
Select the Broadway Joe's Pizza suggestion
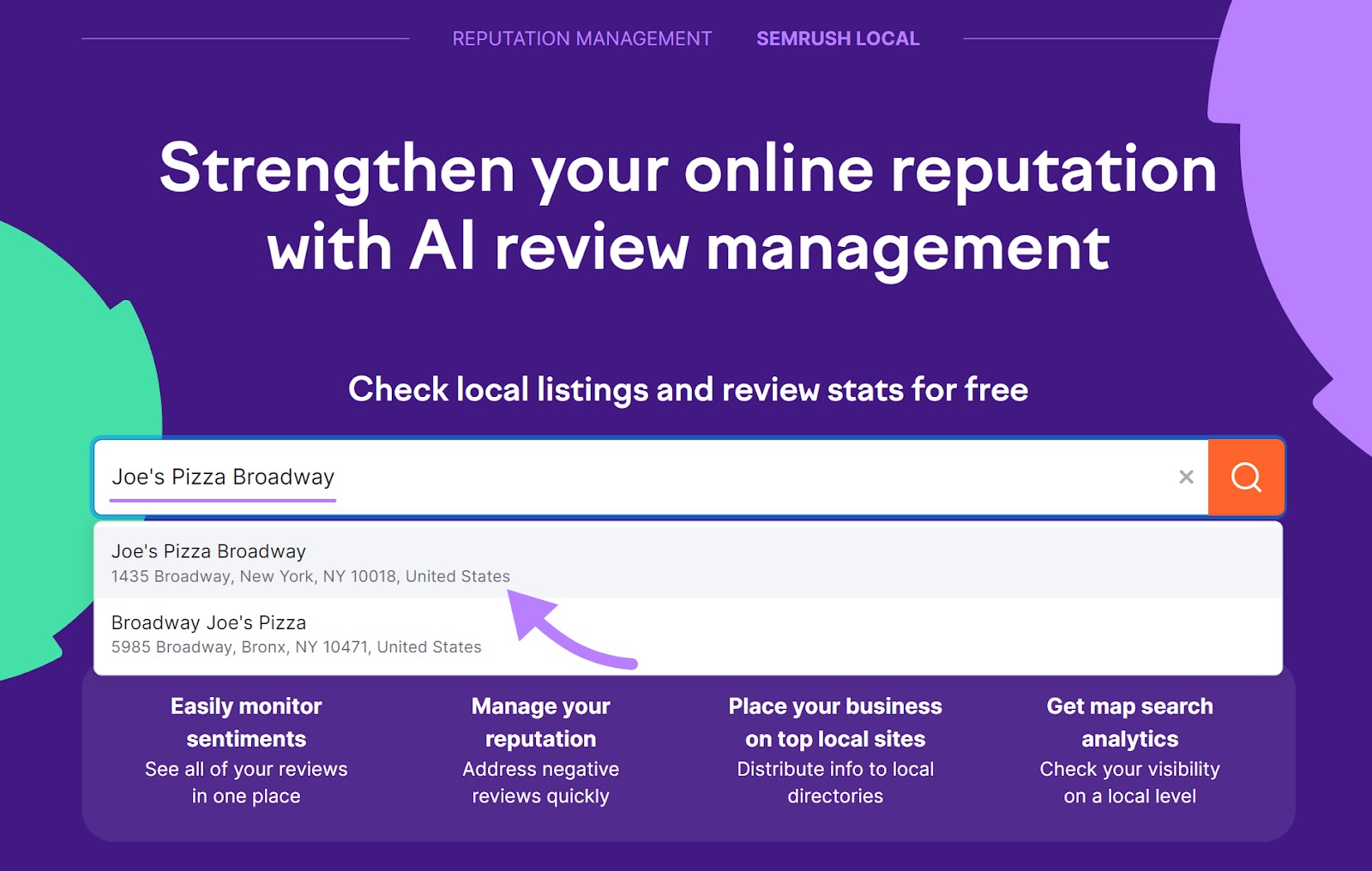[x=208, y=623]
